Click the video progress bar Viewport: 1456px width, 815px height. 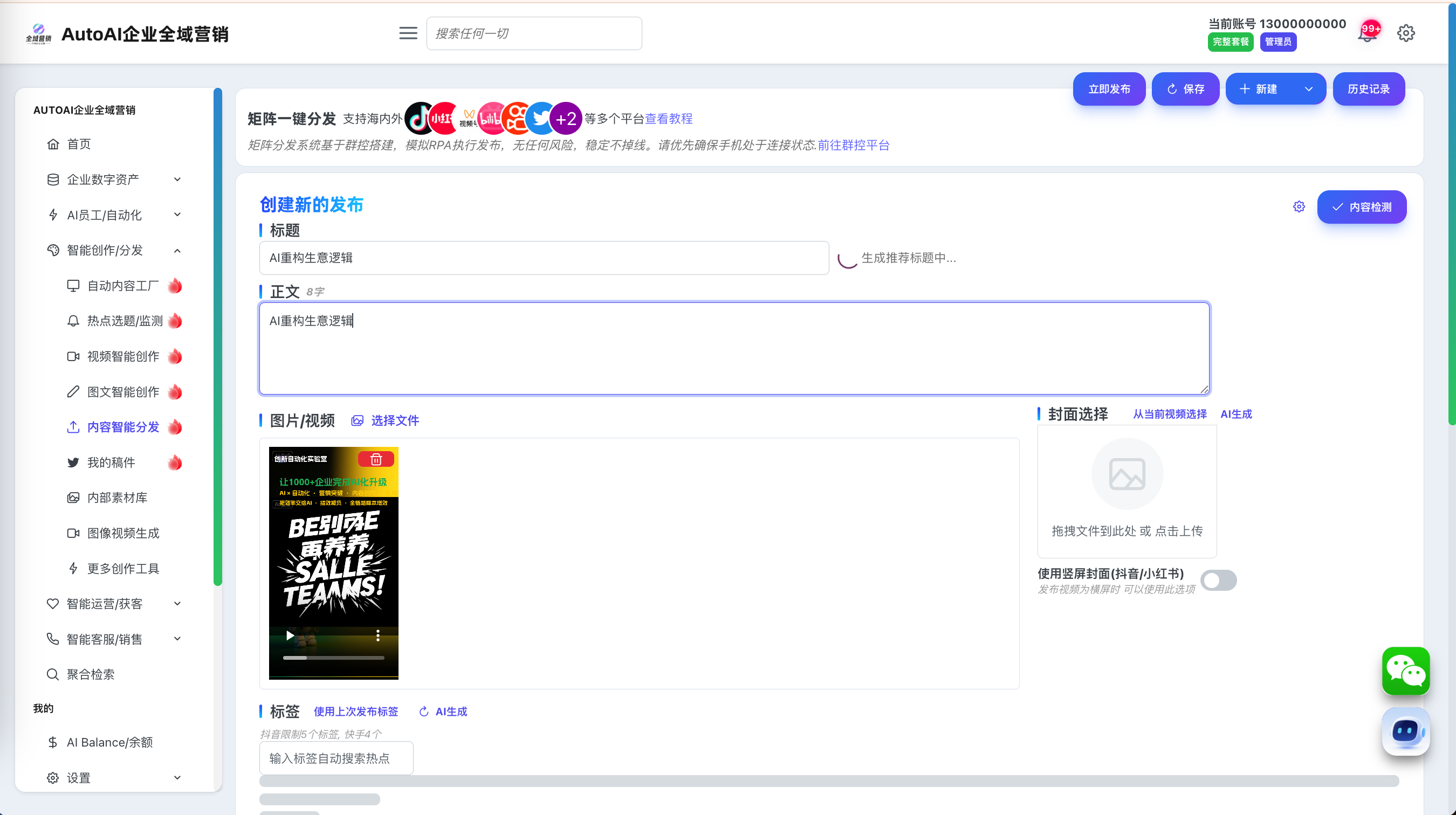[333, 658]
